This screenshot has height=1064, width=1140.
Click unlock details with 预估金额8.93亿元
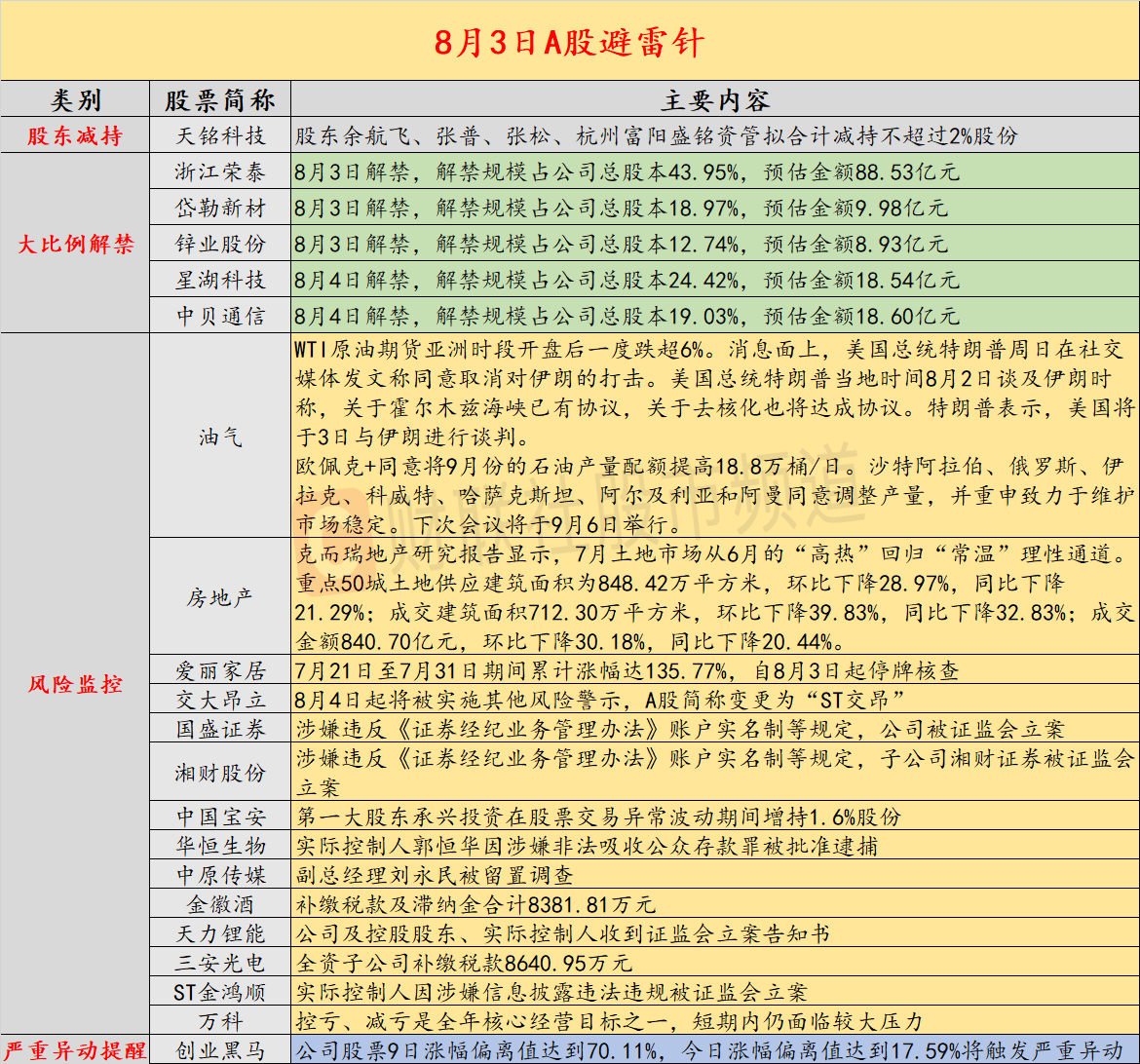coord(622,244)
